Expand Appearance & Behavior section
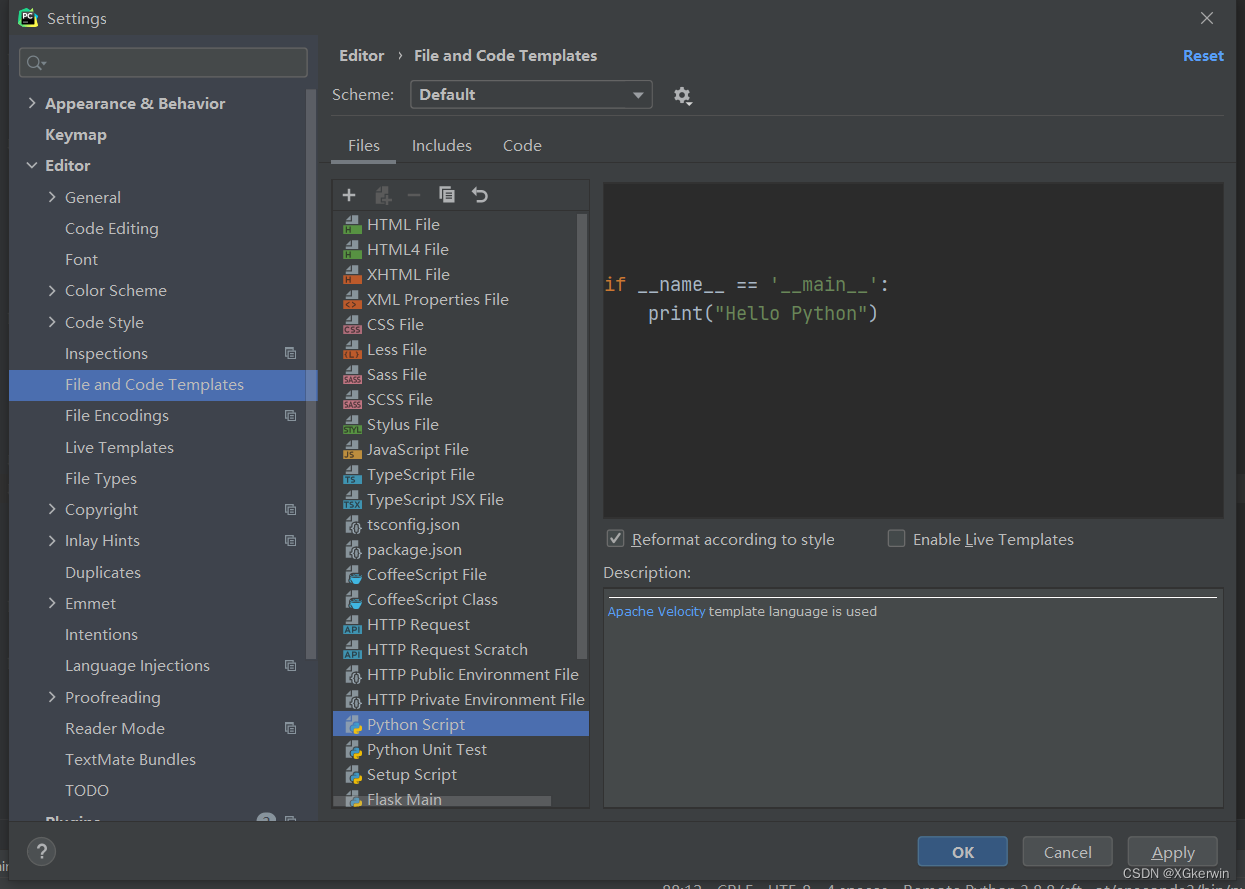 click(32, 103)
